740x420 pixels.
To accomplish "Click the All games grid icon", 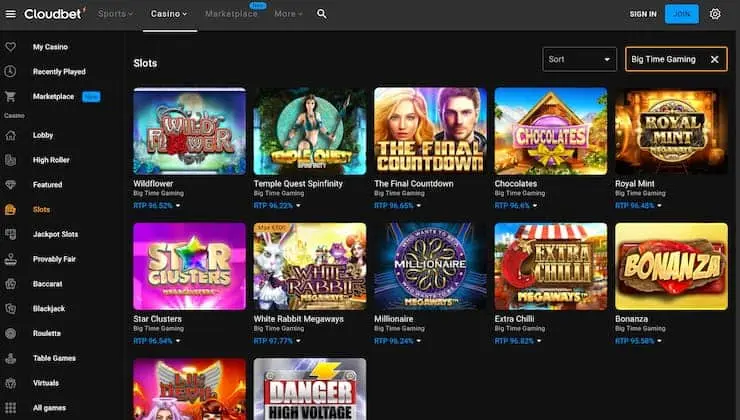I will (x=10, y=408).
